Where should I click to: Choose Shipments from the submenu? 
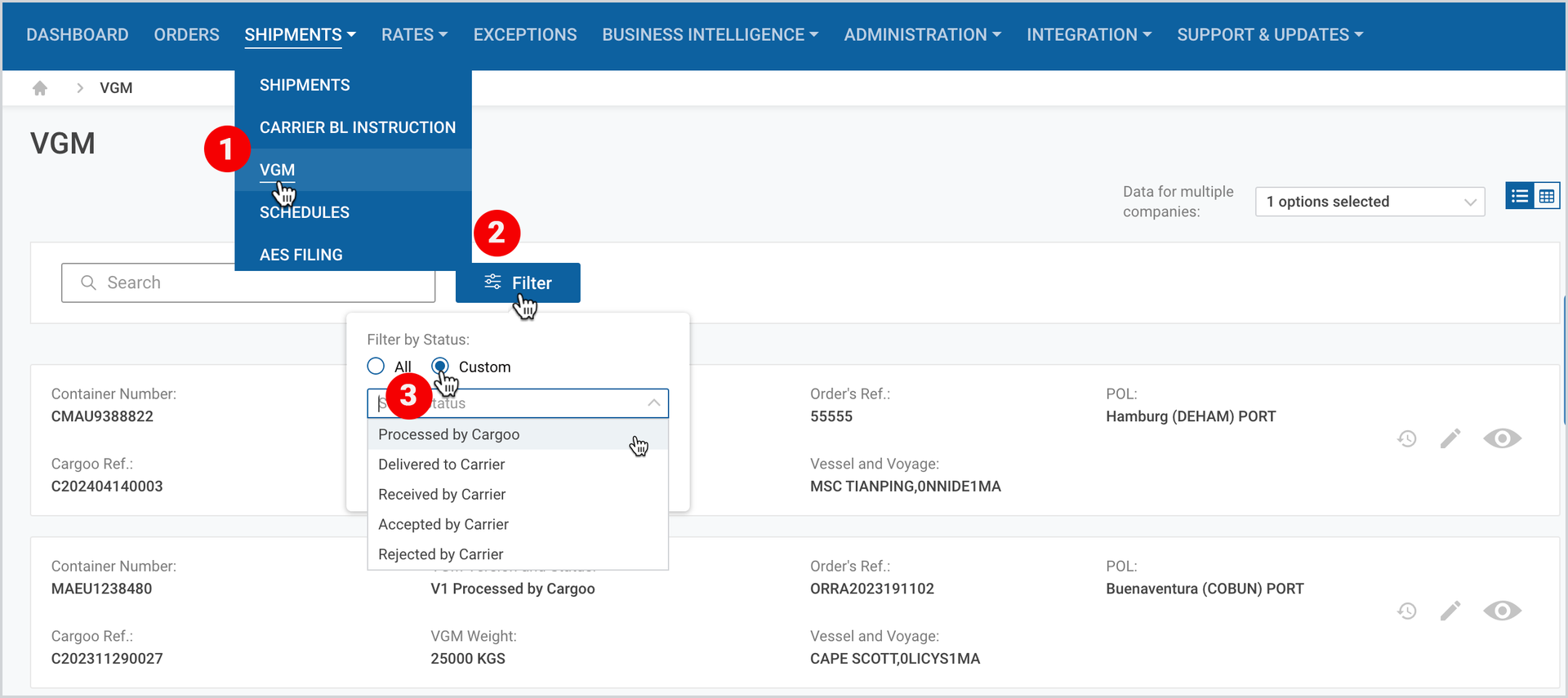click(x=305, y=85)
